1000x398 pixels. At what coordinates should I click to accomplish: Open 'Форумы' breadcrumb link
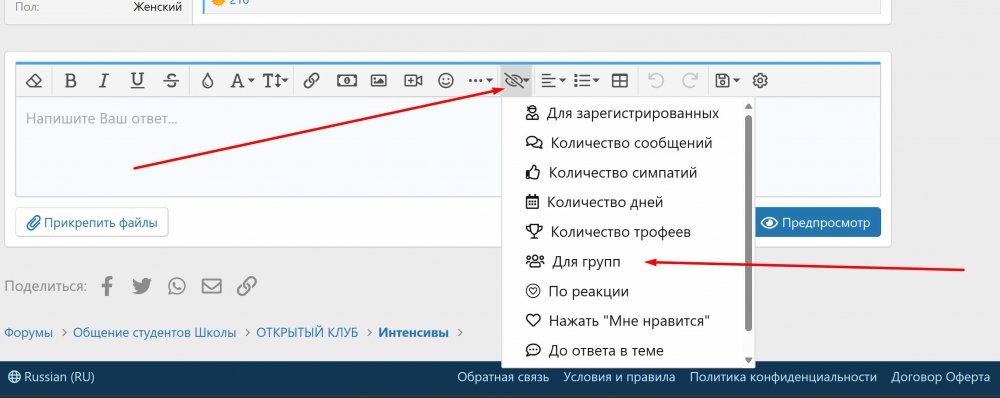pyautogui.click(x=29, y=333)
